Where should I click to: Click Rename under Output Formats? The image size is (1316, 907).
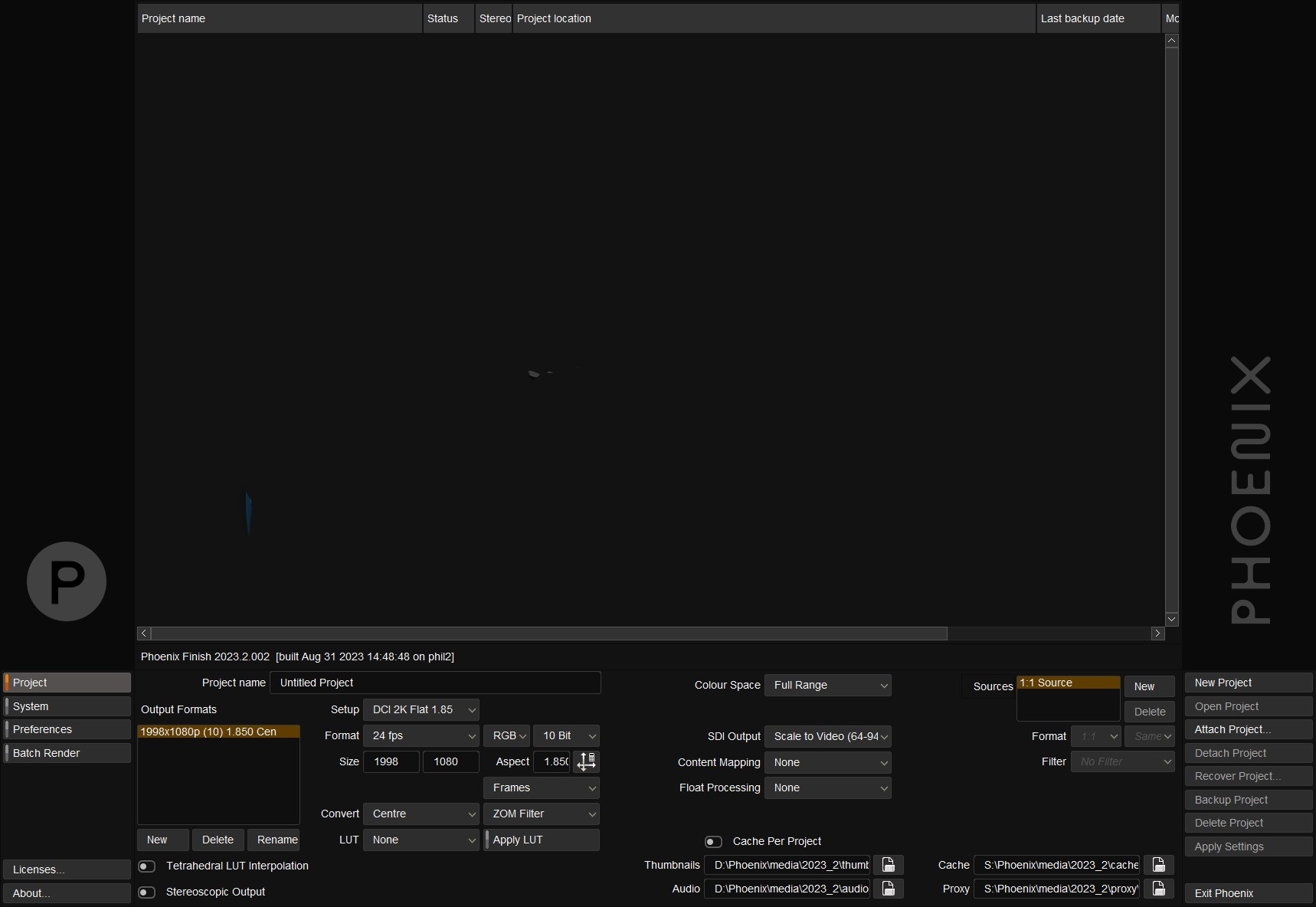coord(273,840)
